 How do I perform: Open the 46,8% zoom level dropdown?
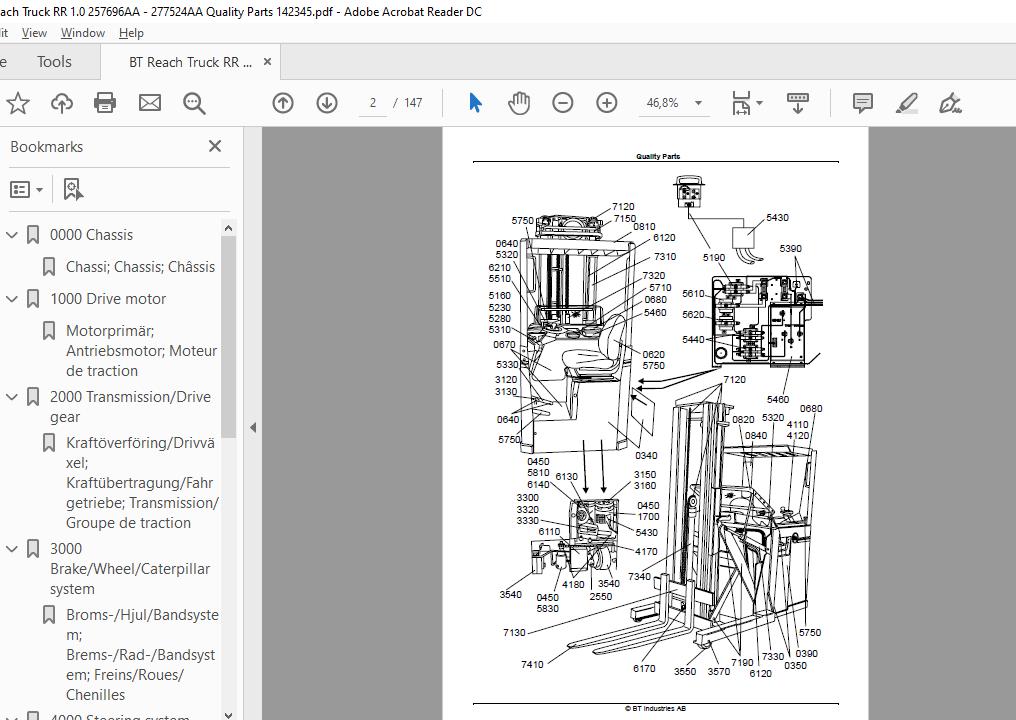698,103
